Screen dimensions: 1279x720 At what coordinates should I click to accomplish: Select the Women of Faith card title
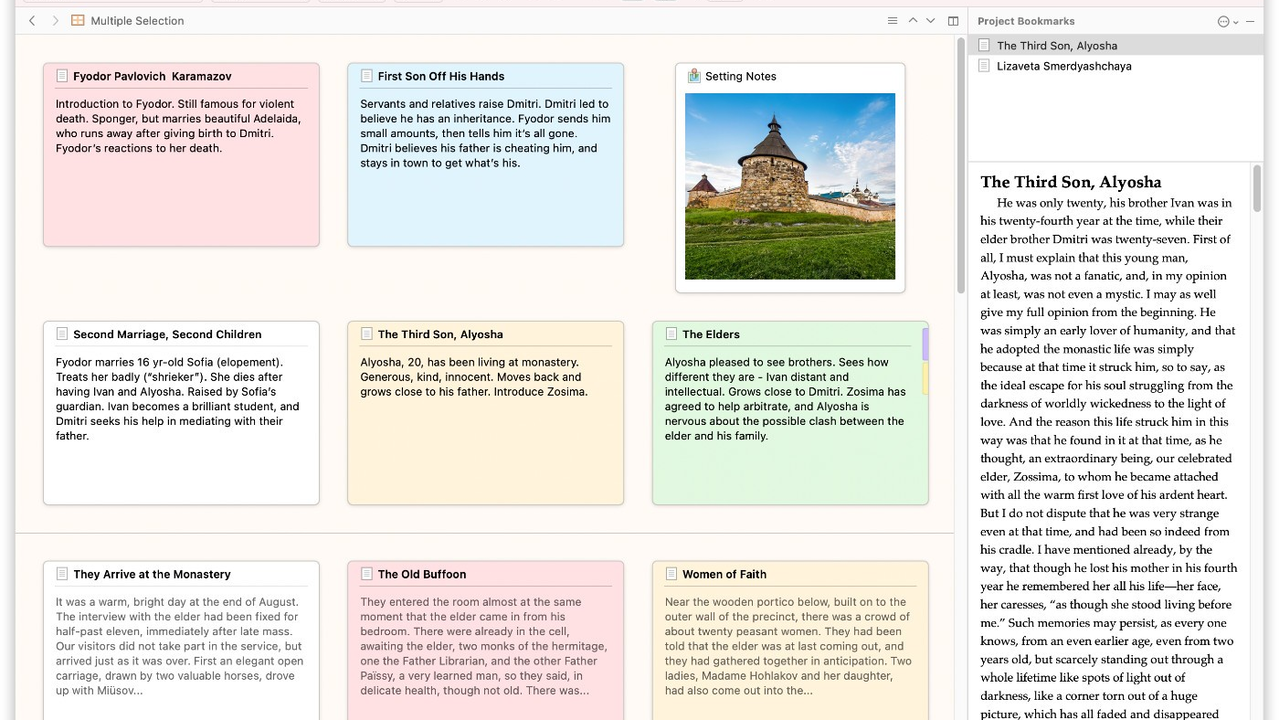coord(724,574)
